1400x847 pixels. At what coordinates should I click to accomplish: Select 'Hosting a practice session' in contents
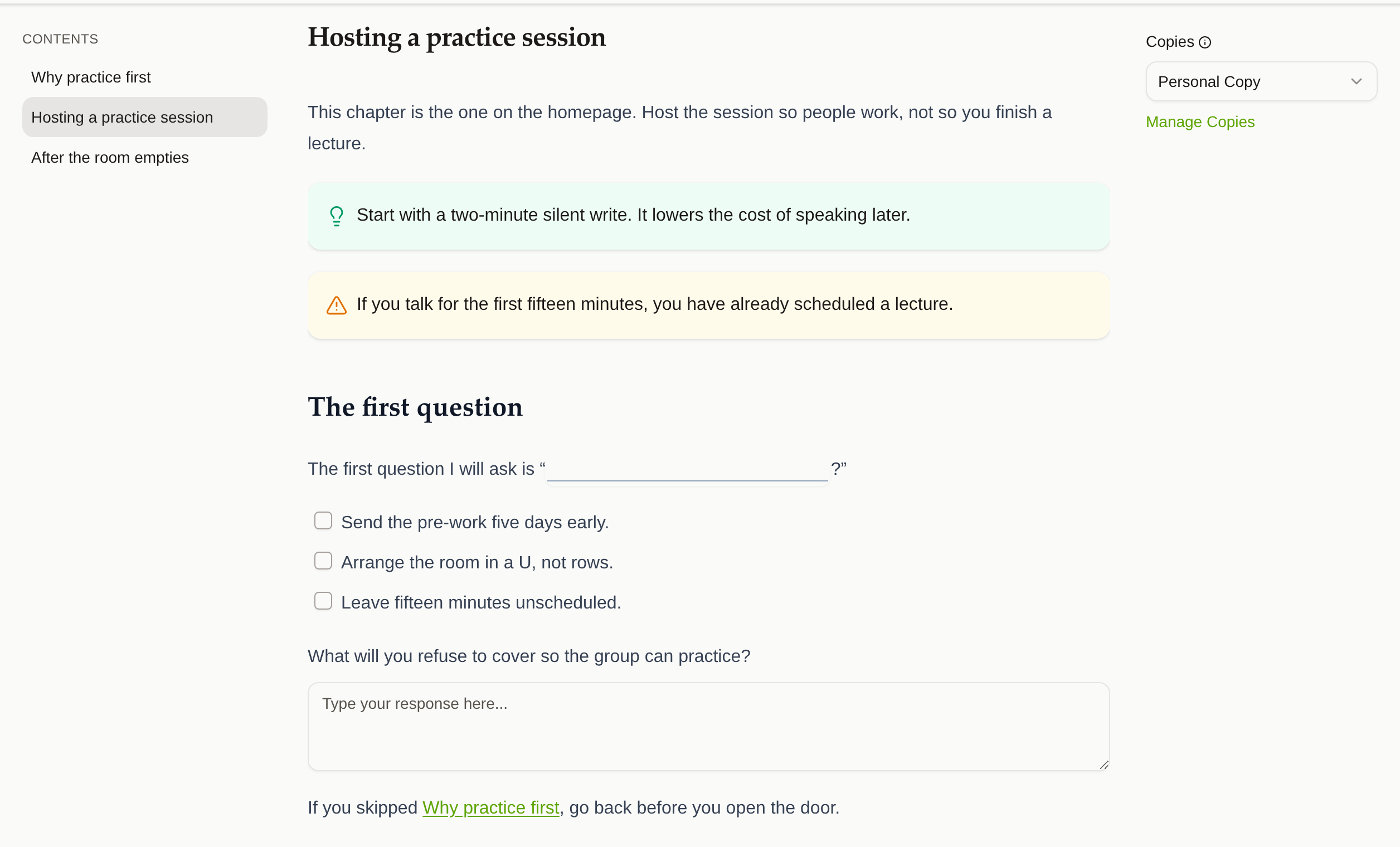coord(144,117)
